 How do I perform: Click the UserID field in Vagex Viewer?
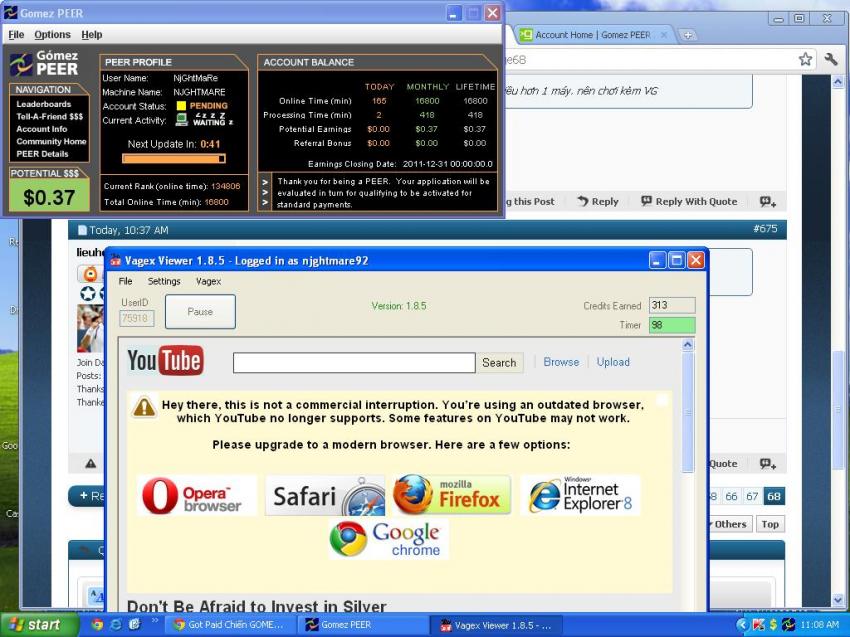[137, 318]
